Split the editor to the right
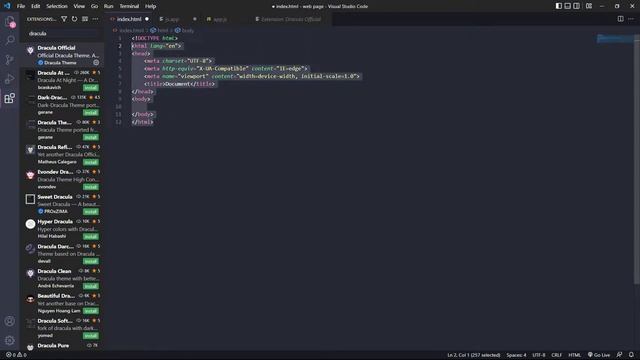The height and width of the screenshot is (360, 640). point(620,19)
